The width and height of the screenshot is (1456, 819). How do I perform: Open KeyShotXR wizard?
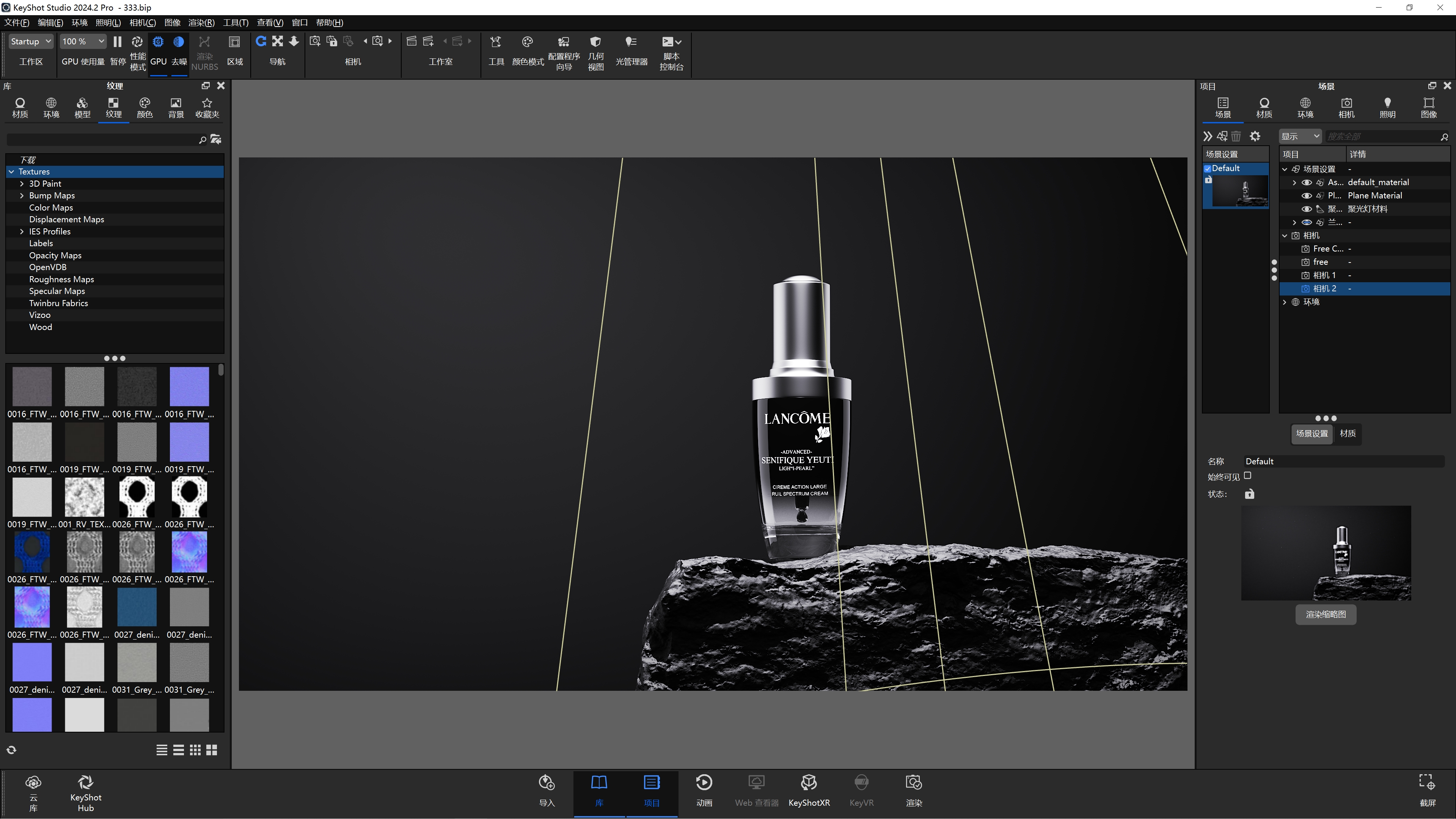tap(809, 790)
